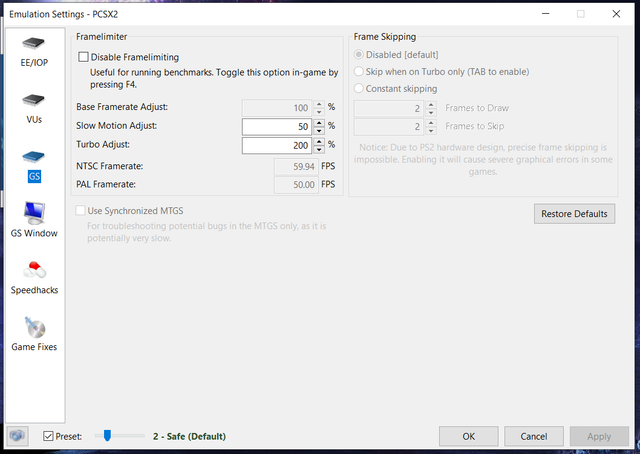
Task: Click the Cancel button
Action: click(533, 436)
